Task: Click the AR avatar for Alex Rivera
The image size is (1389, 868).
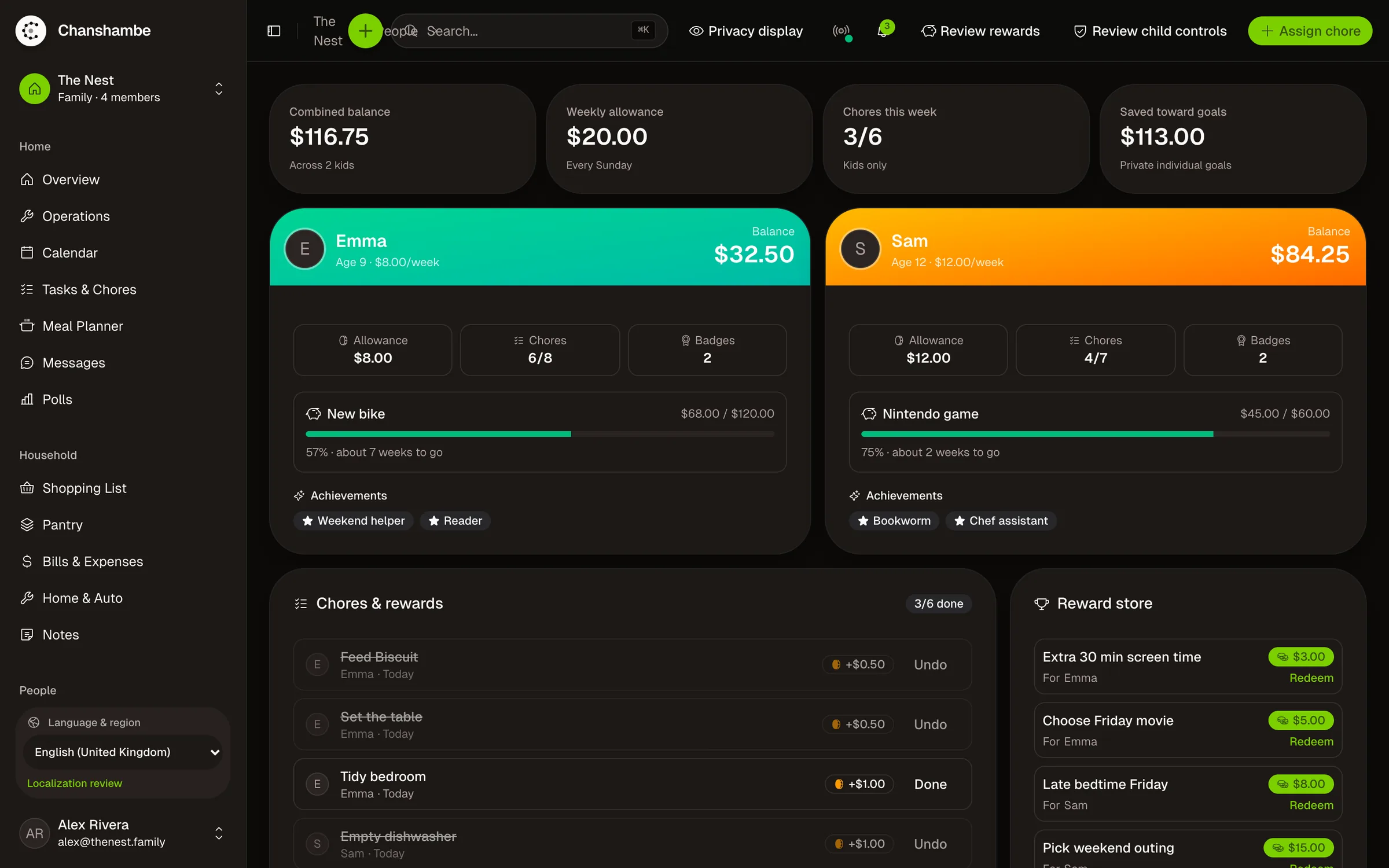Action: [35, 833]
